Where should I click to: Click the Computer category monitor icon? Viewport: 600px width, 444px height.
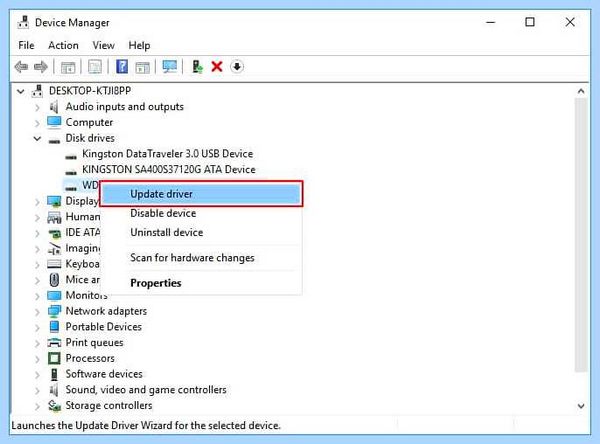[x=54, y=122]
